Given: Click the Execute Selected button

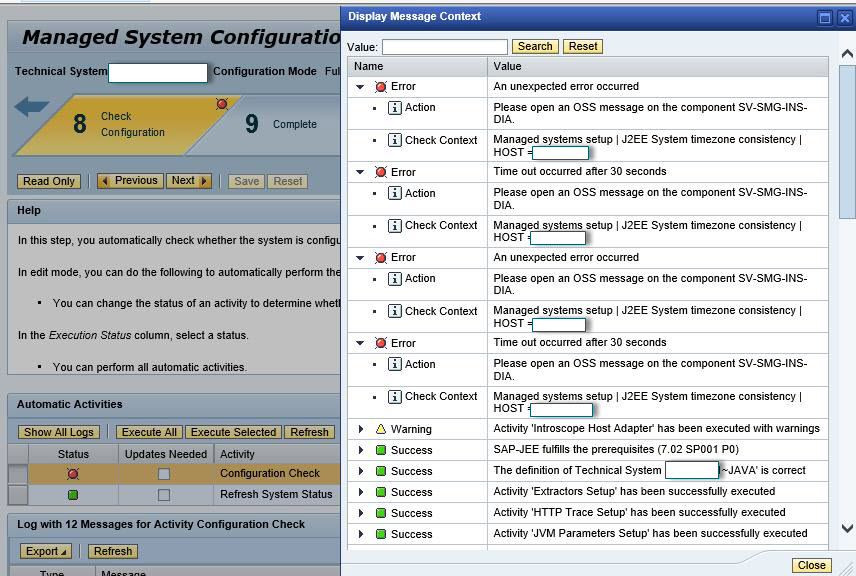Looking at the screenshot, I should pos(234,432).
